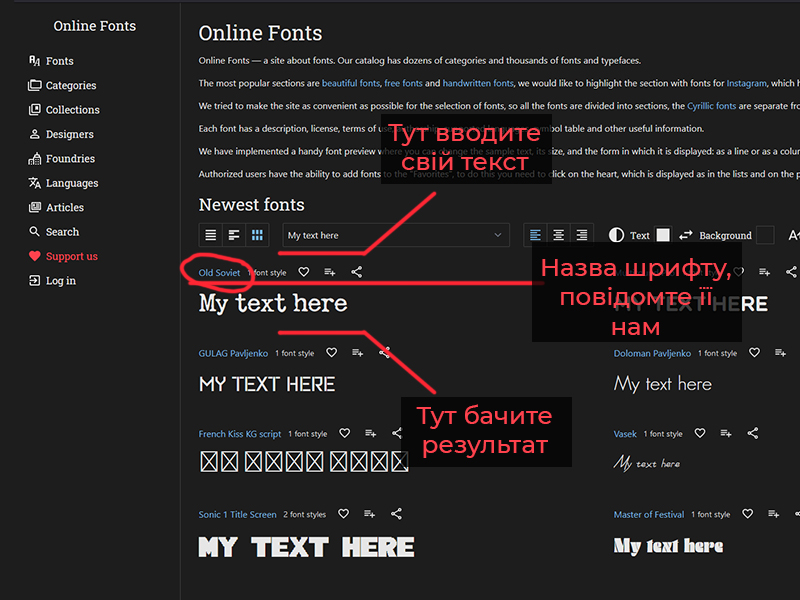The height and width of the screenshot is (600, 800).
Task: Open the handwritten fonts link
Action: pos(478,83)
